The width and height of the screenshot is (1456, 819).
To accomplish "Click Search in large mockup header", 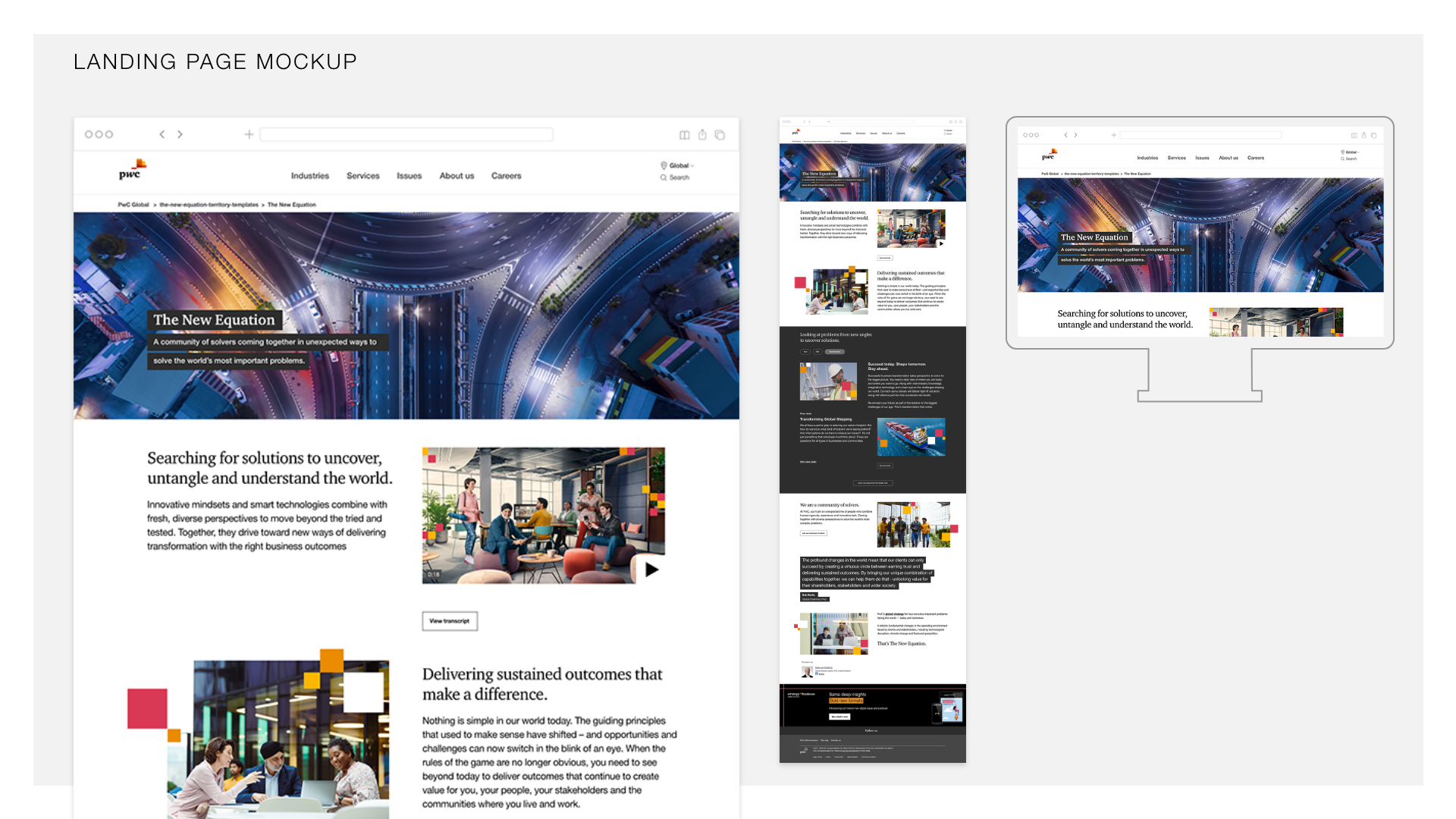I will click(675, 177).
